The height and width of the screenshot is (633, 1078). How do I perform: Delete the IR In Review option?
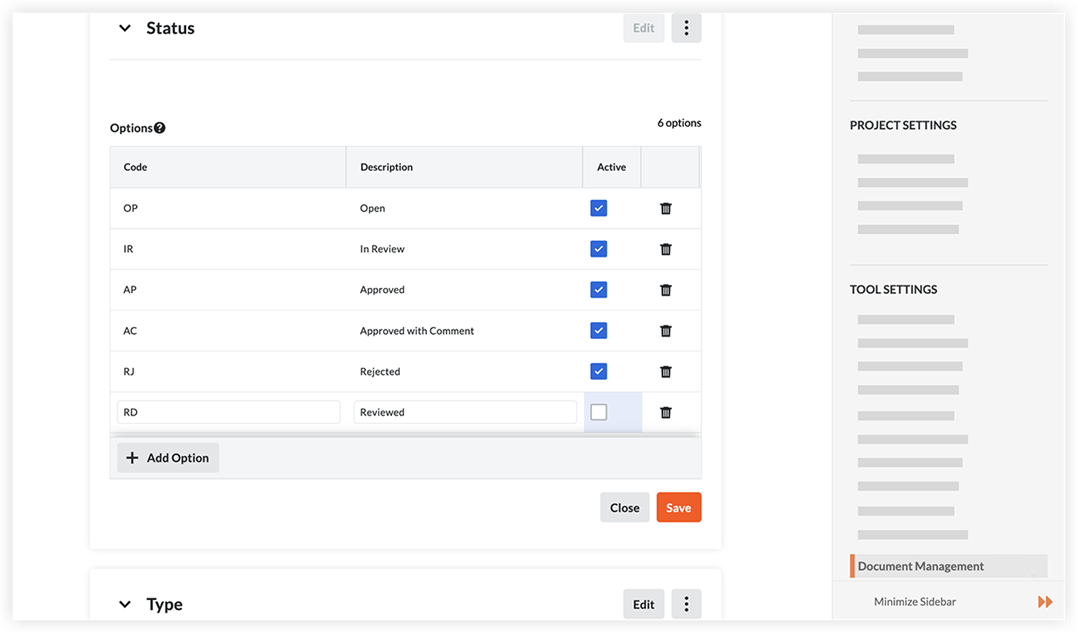666,249
